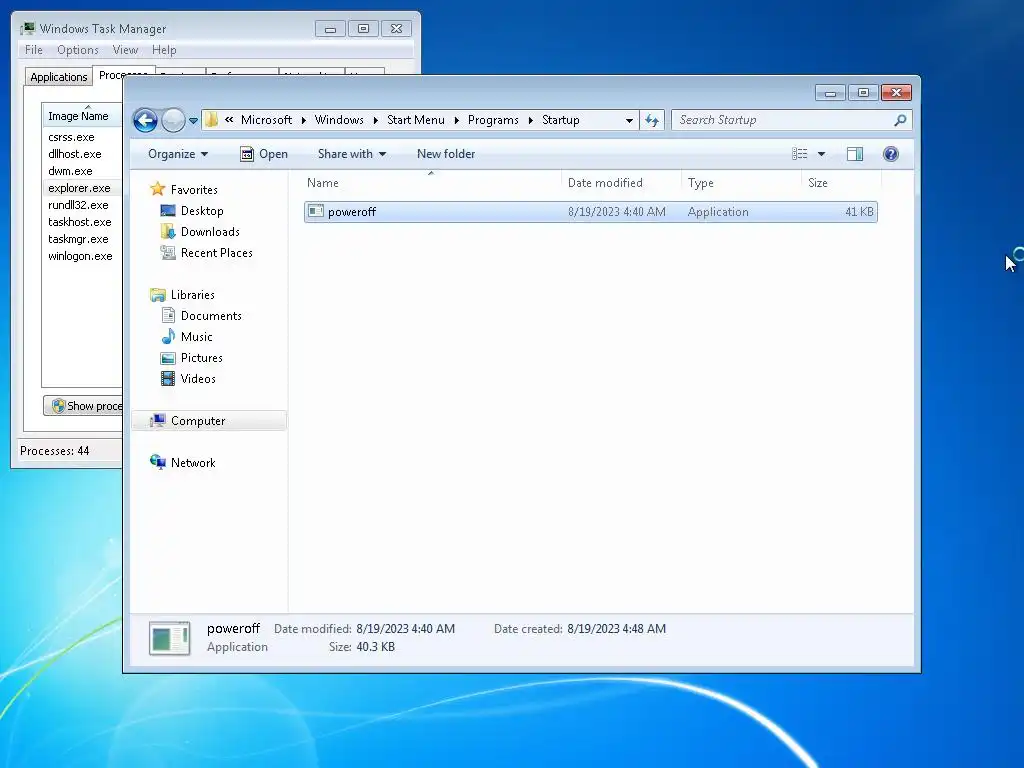Screen dimensions: 1024x768
Task: Open the view options dropdown arrow
Action: click(x=822, y=154)
